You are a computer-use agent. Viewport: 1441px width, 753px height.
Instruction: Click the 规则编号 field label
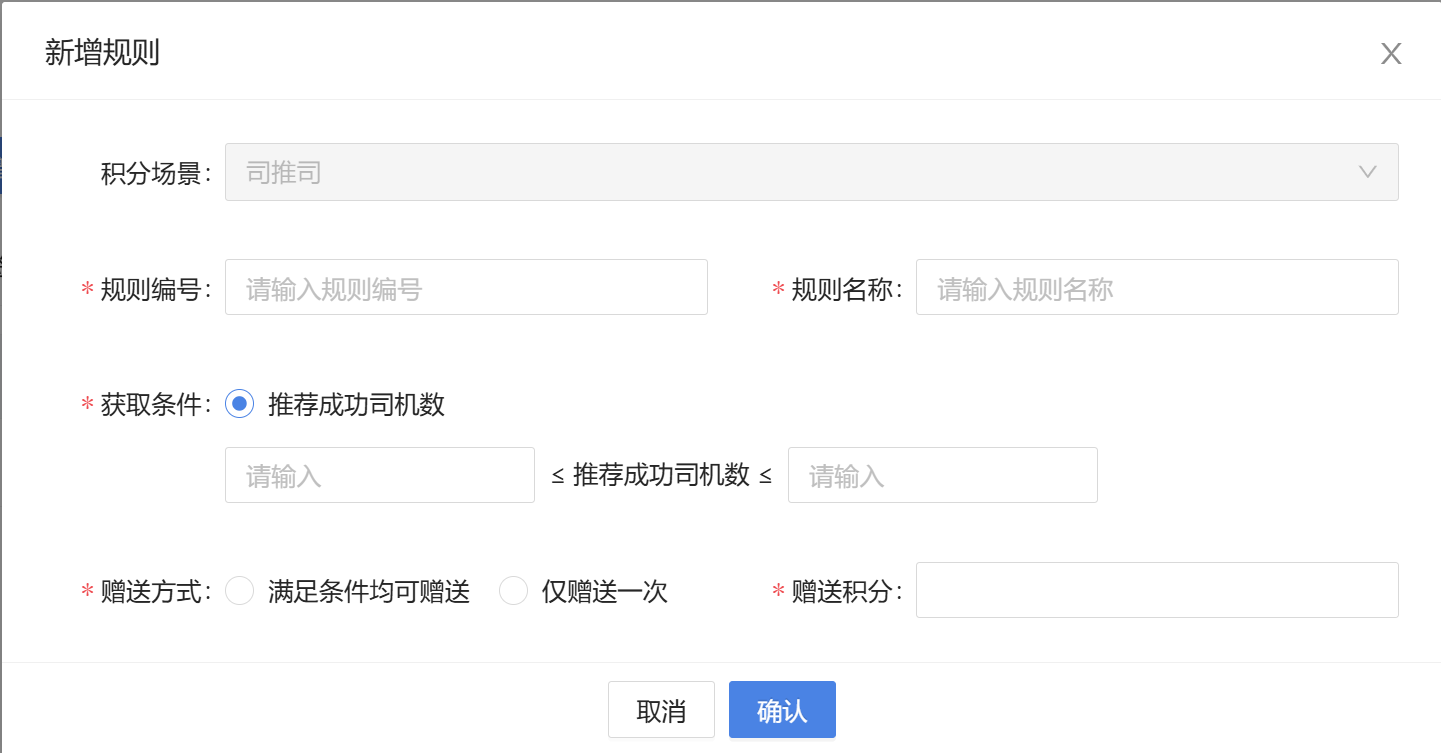155,289
